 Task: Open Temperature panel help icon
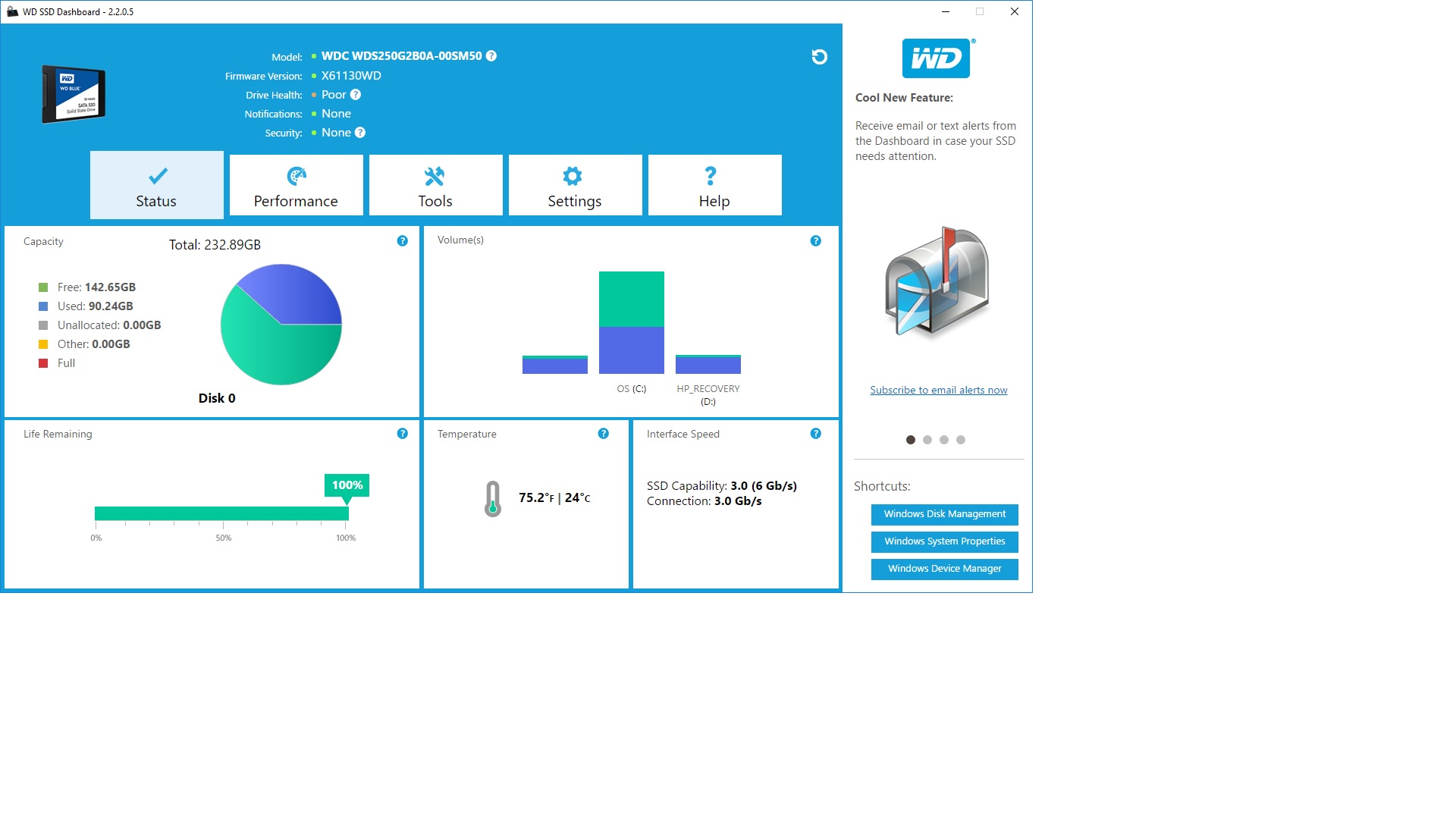(603, 434)
